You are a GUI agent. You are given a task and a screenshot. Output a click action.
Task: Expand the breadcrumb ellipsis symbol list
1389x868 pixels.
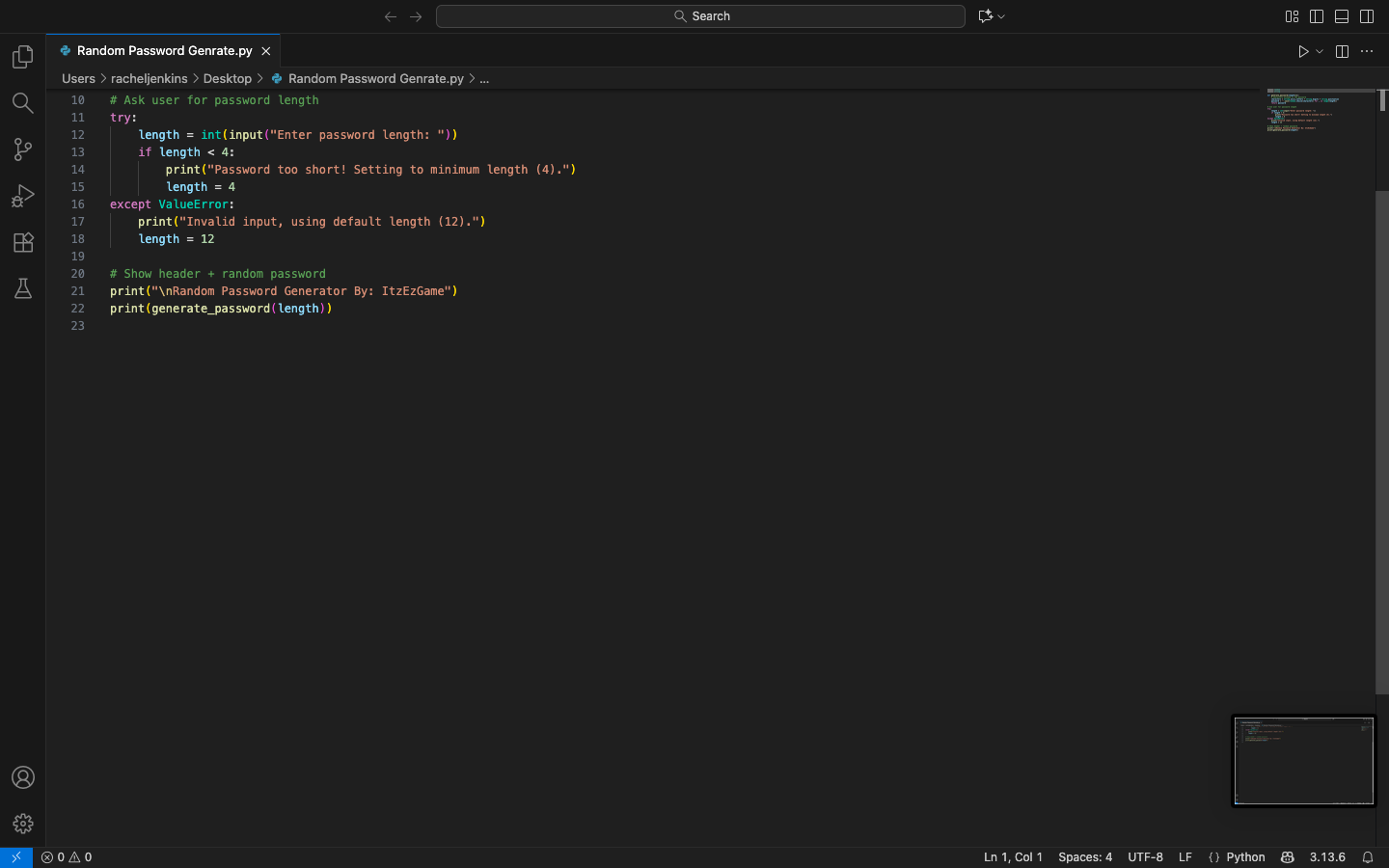coord(484,79)
